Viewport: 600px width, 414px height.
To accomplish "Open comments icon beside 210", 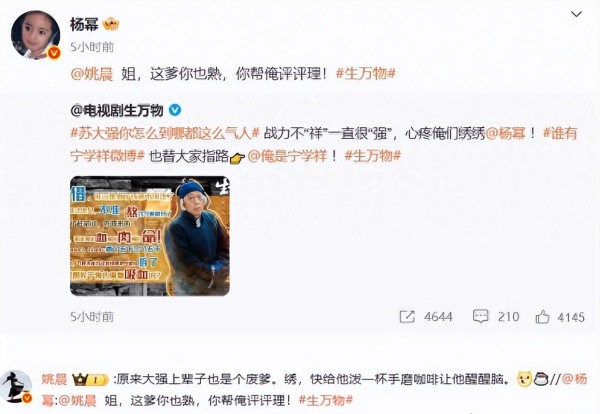I will [x=481, y=317].
